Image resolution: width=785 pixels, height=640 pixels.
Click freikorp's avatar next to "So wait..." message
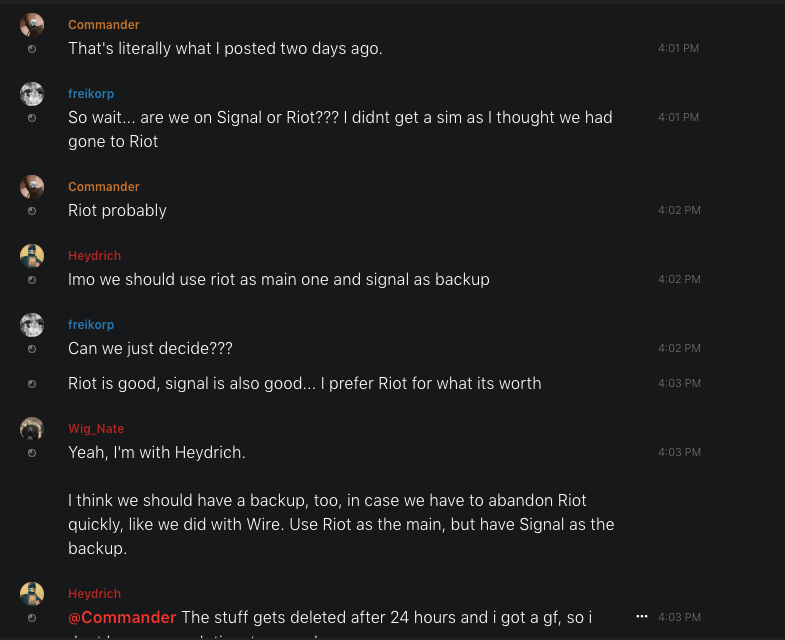[32, 94]
